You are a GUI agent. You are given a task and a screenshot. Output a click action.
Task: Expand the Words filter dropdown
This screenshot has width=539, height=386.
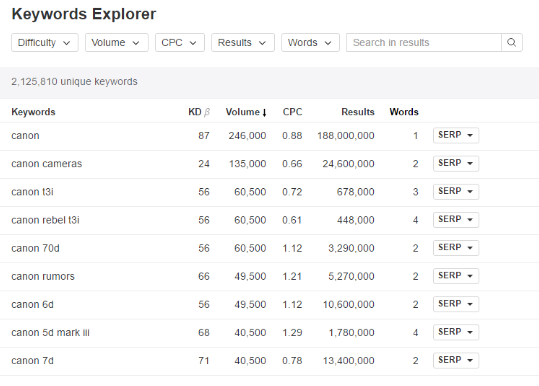[x=310, y=43]
